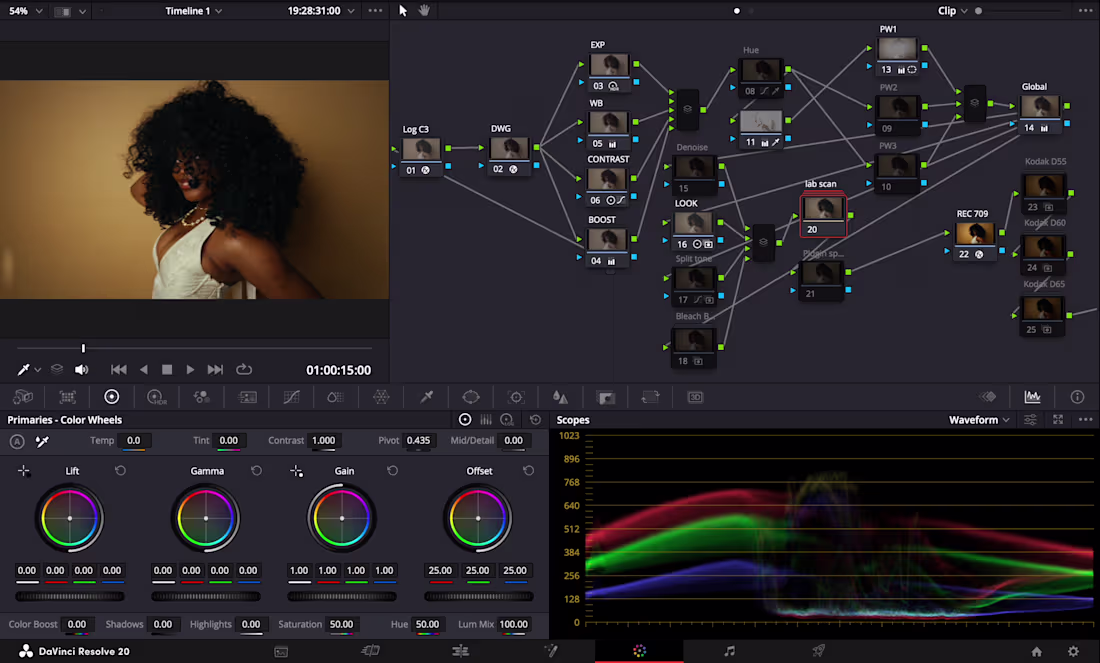This screenshot has height=663, width=1100.
Task: Enable loop playback in the viewer
Action: (x=244, y=369)
